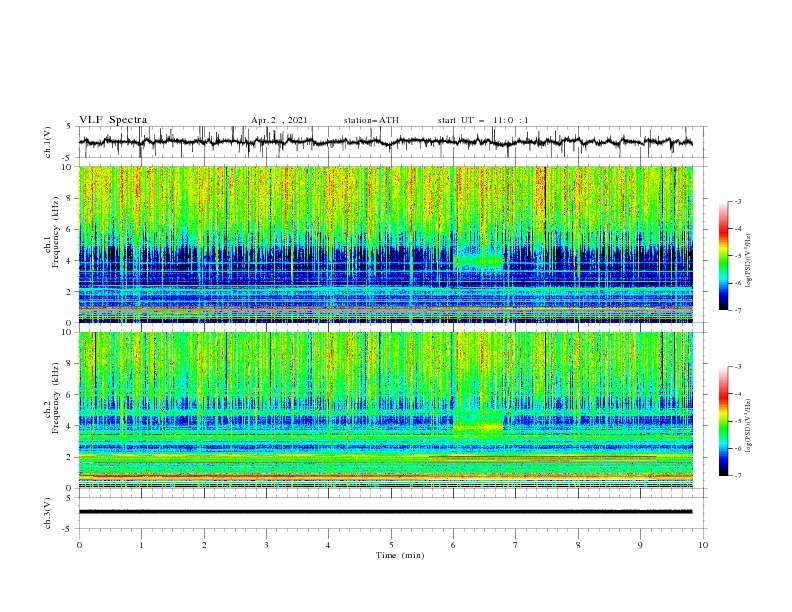Click the "9" tick on the time axis
Screen dimensions: 792x612
(640, 545)
